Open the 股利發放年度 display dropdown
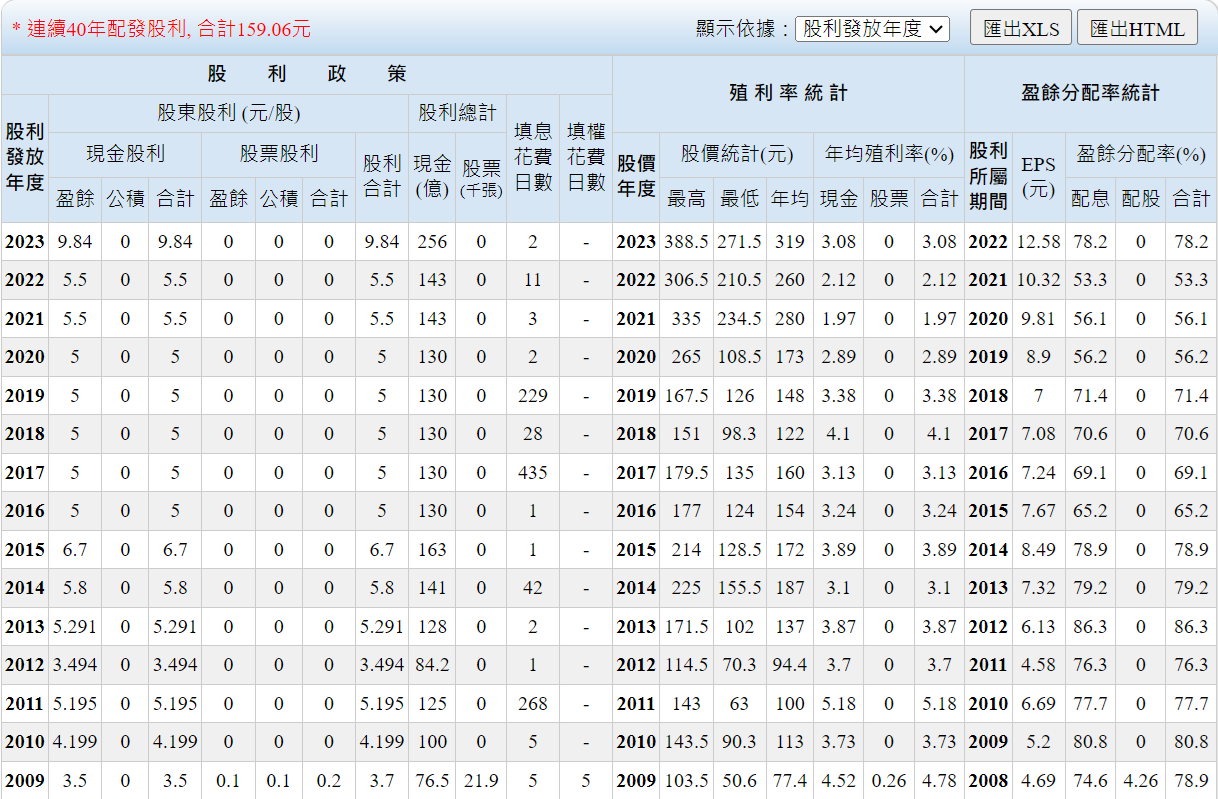1218x799 pixels. (x=872, y=29)
